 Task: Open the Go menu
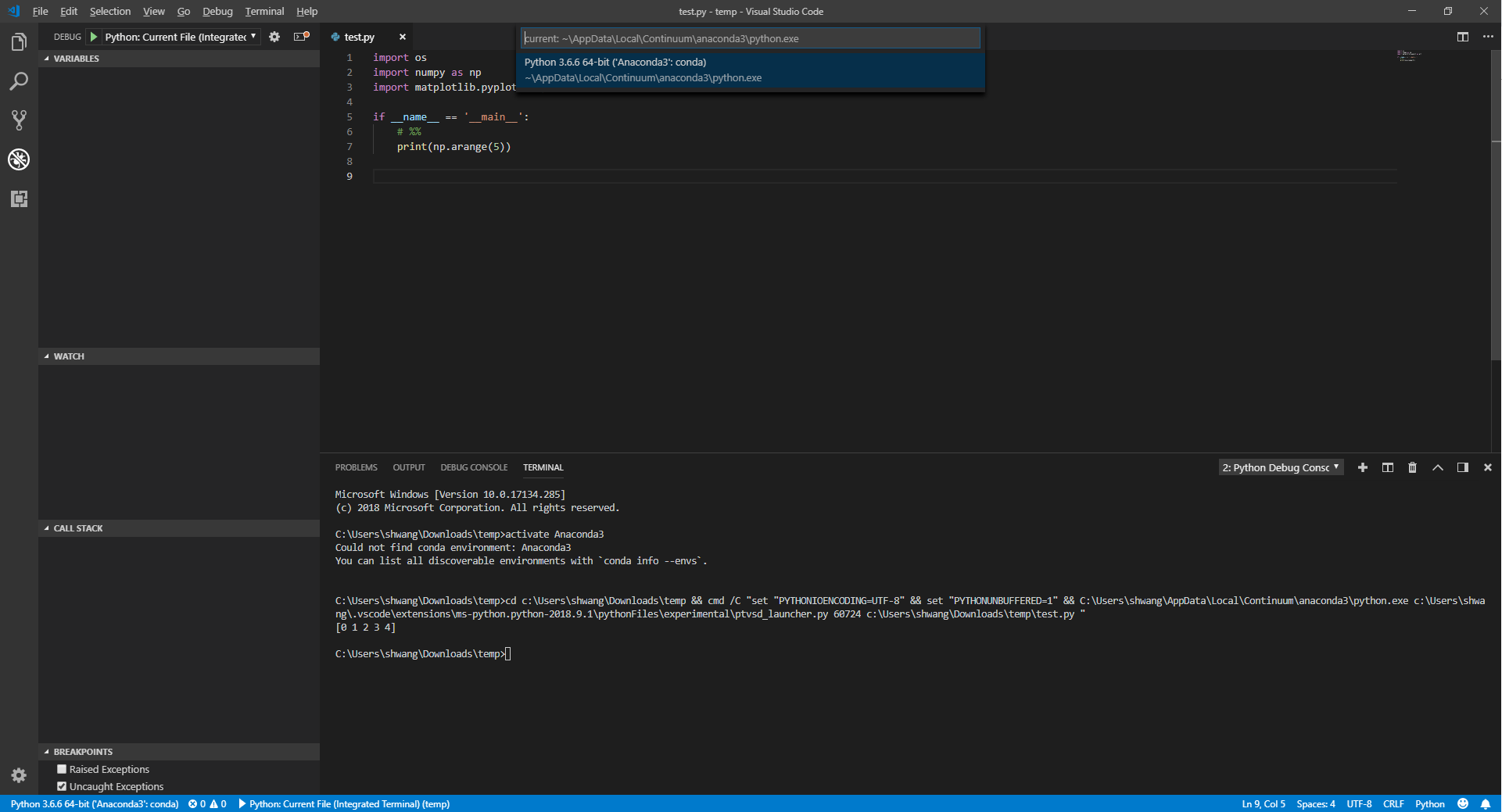(184, 11)
